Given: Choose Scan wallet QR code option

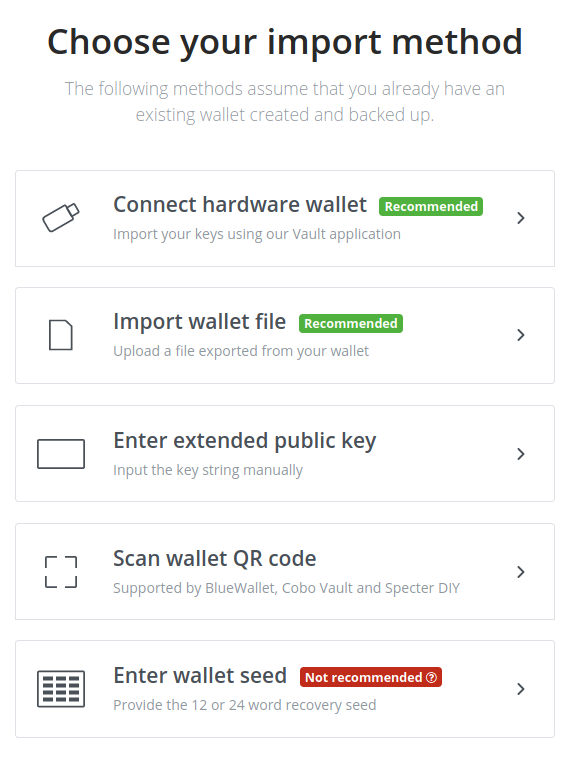Looking at the screenshot, I should point(285,571).
